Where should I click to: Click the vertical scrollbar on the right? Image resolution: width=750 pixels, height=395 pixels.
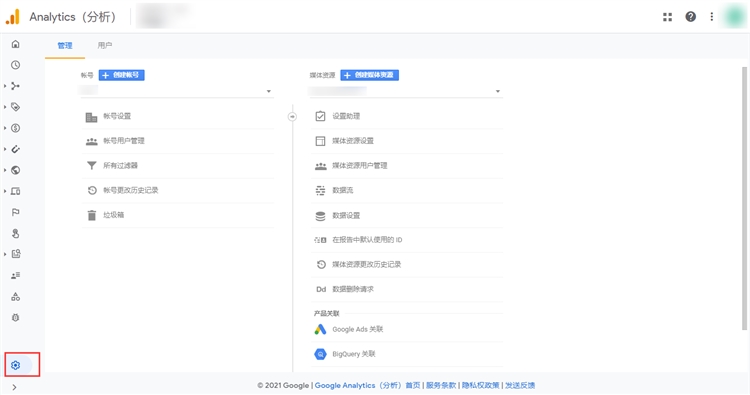point(744,198)
